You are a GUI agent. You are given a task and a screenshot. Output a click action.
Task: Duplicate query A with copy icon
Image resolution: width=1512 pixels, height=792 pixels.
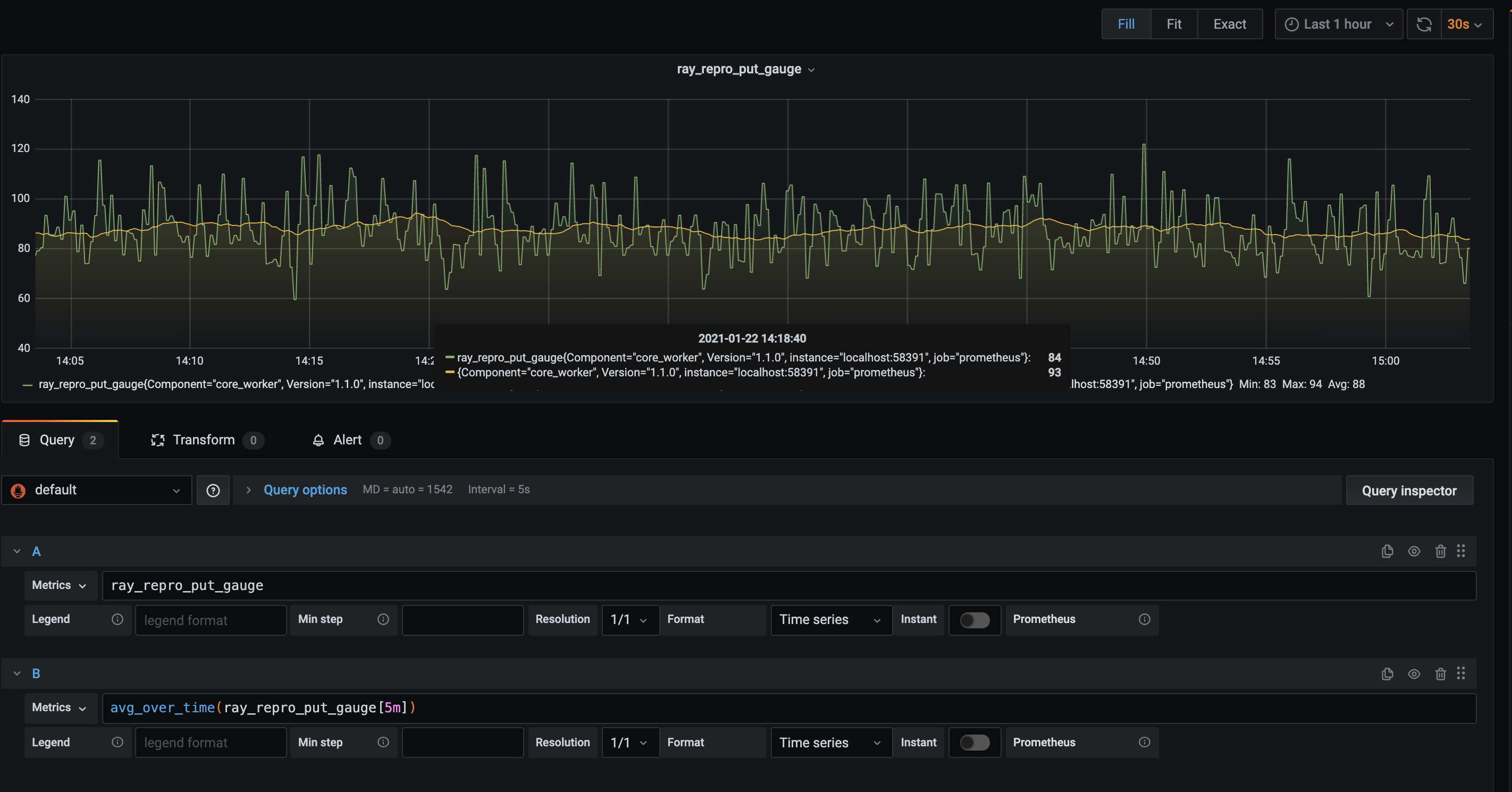1387,551
